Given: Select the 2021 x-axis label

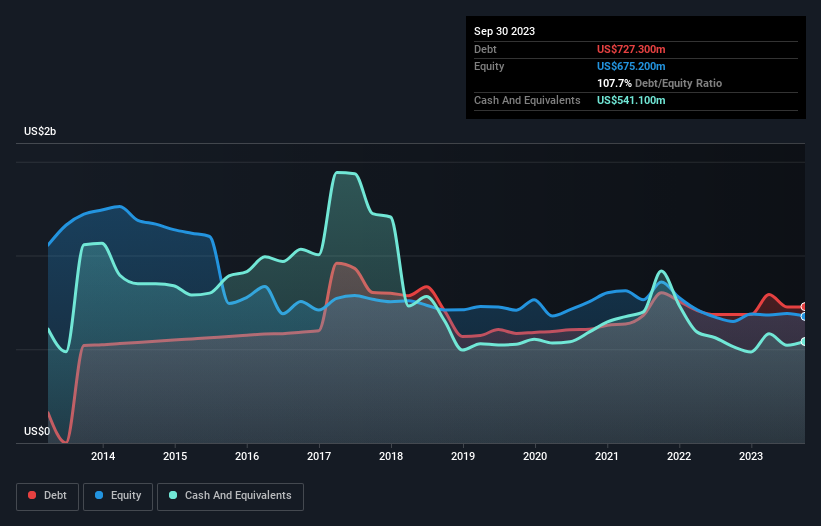Looking at the screenshot, I should [607, 456].
